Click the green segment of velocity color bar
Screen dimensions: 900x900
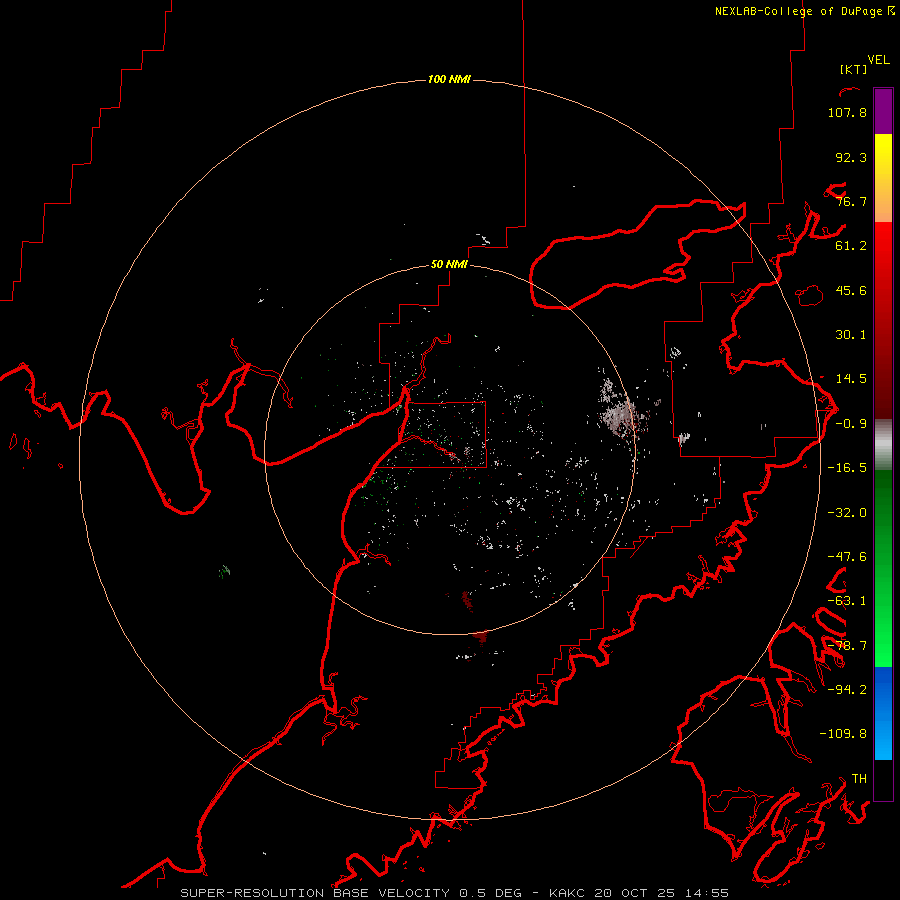[x=883, y=568]
